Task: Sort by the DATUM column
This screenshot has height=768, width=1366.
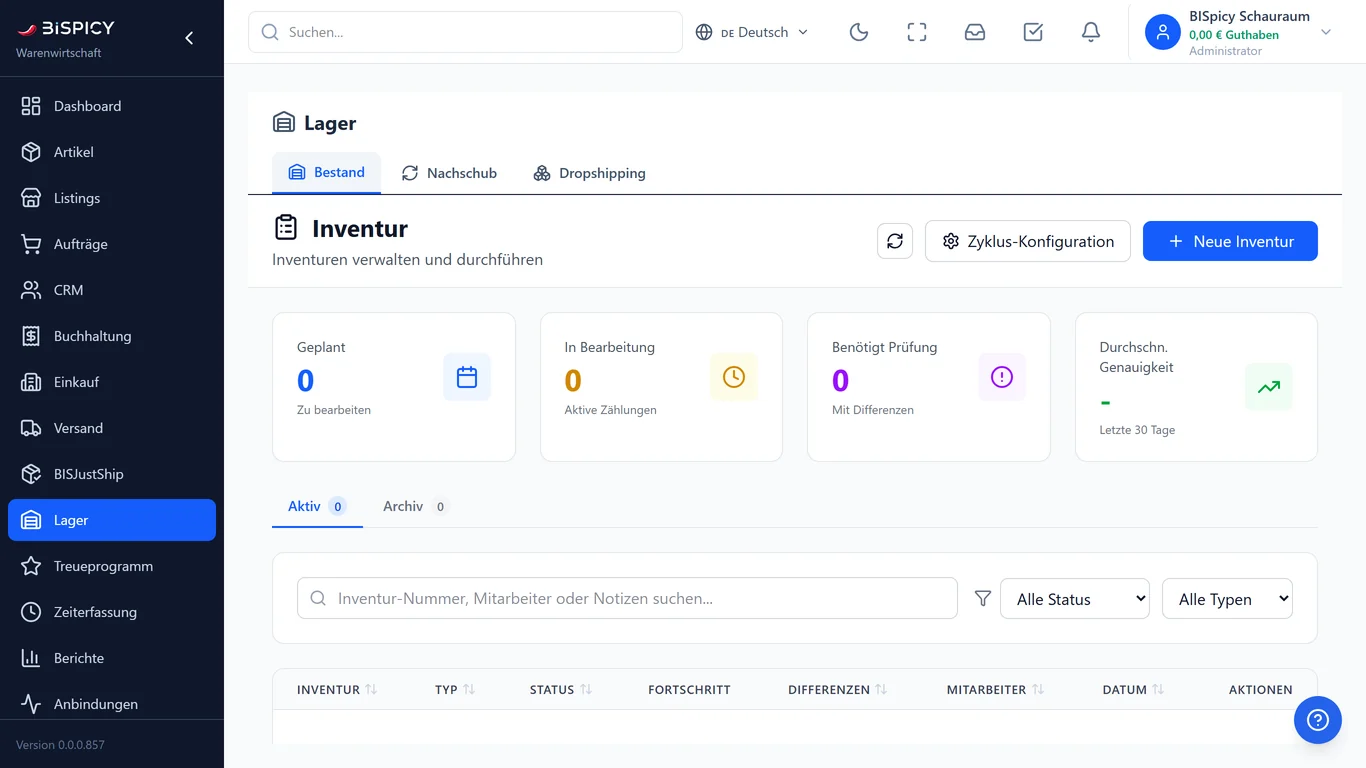Action: tap(1134, 690)
